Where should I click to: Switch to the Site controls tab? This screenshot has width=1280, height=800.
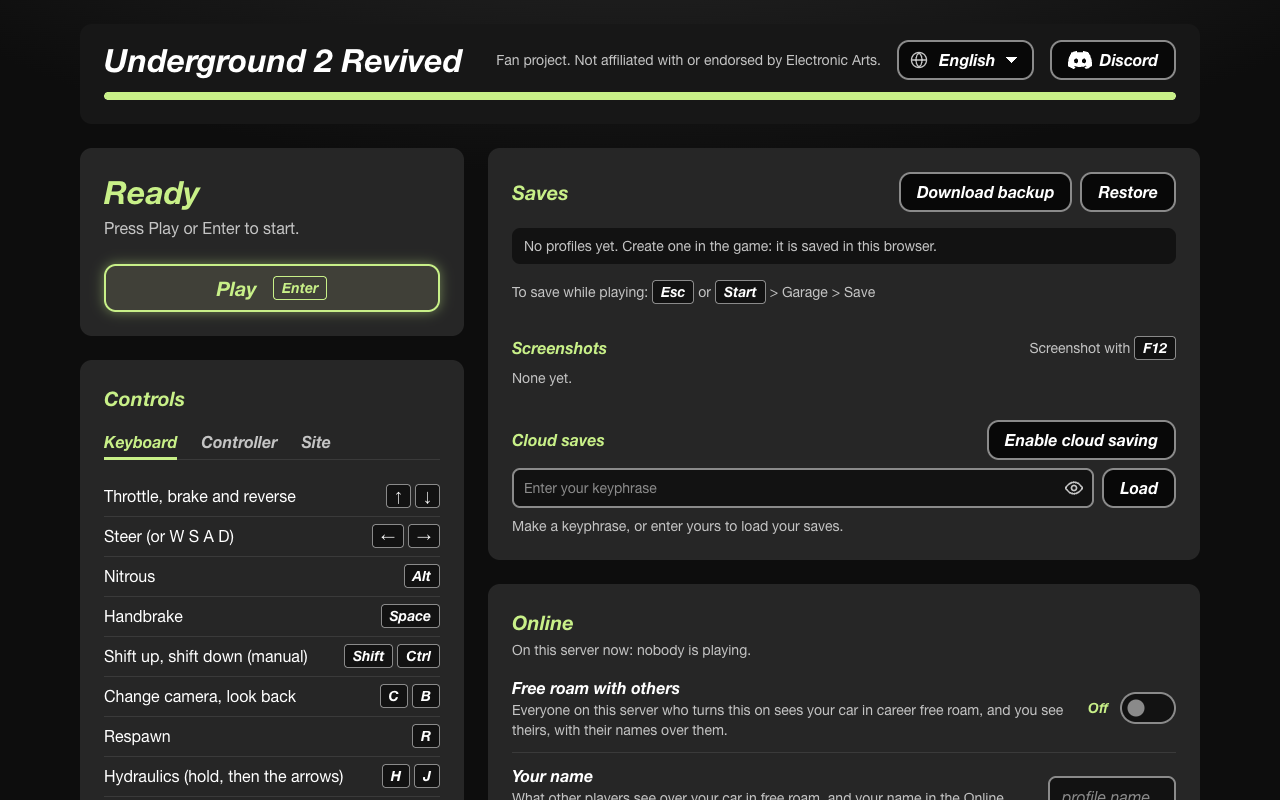316,442
